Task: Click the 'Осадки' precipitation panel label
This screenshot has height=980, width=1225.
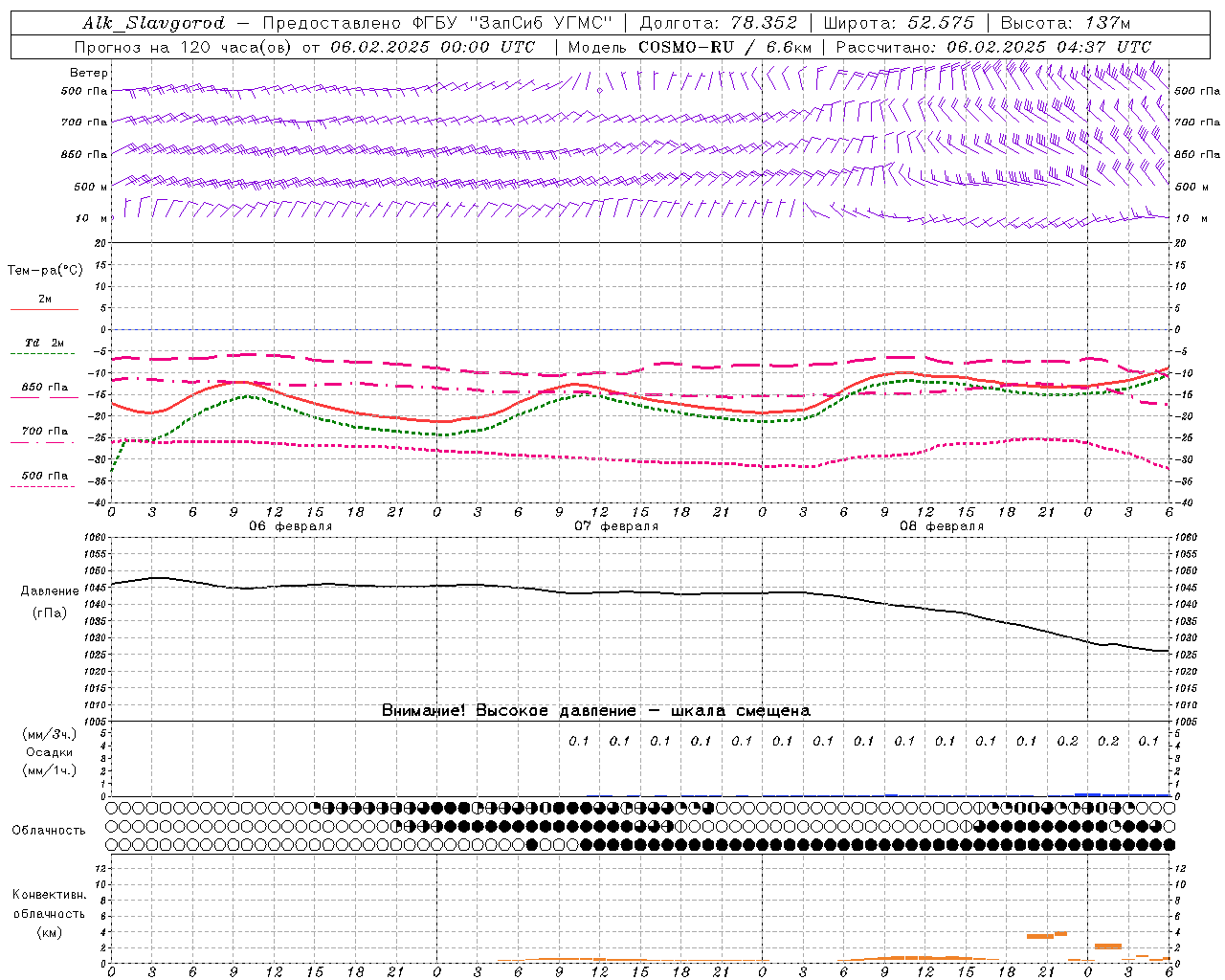Action: click(x=49, y=753)
